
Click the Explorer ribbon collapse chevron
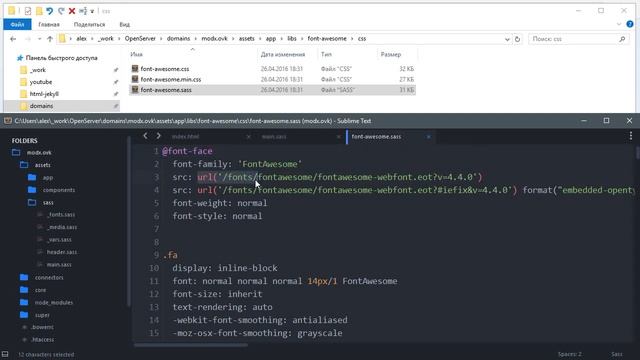(x=619, y=24)
